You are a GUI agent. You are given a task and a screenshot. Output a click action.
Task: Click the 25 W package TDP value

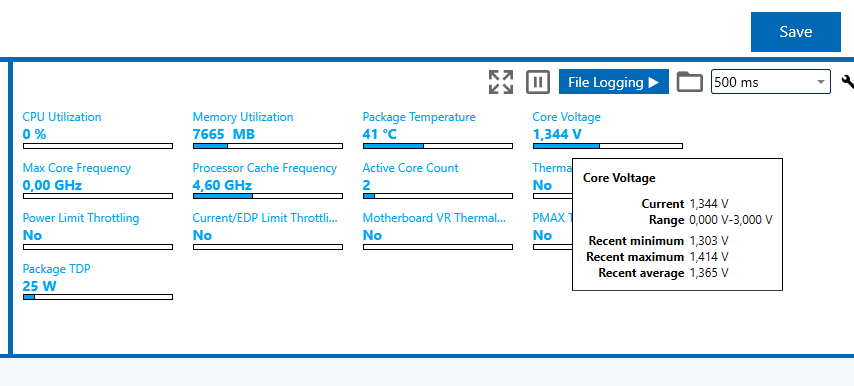39,286
